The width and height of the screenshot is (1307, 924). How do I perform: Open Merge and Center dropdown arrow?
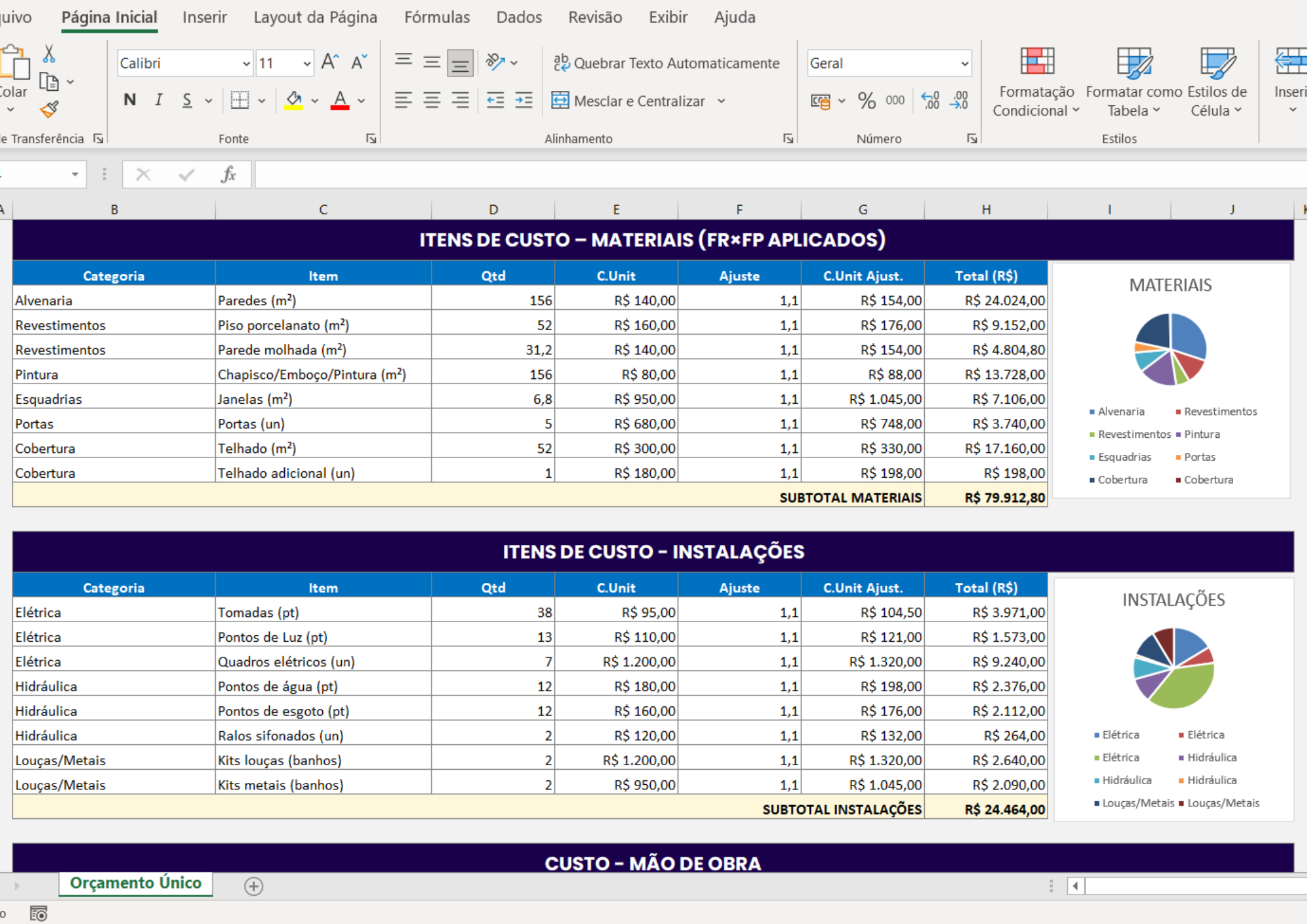coord(721,101)
